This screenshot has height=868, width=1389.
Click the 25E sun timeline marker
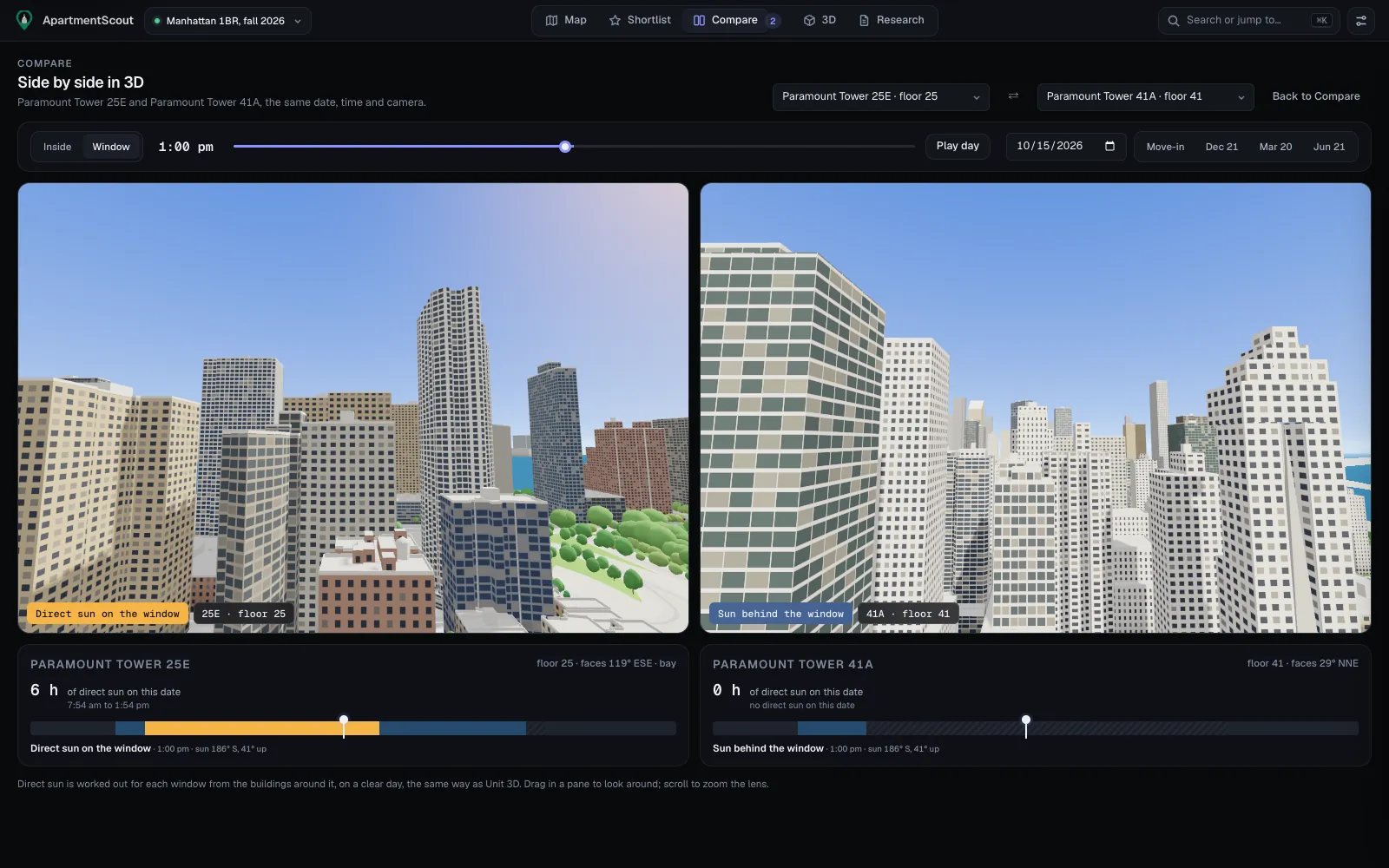click(344, 727)
